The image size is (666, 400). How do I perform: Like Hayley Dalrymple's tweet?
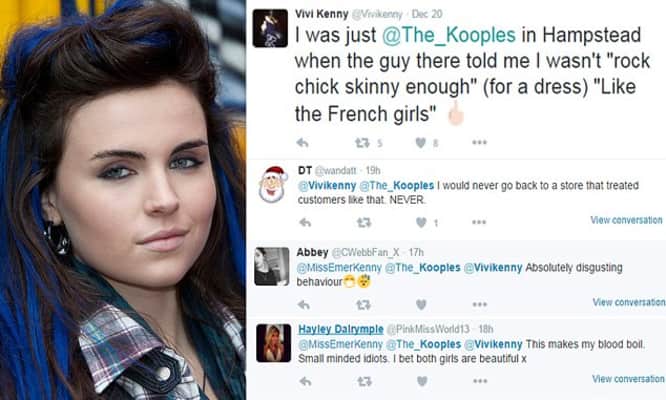422,381
